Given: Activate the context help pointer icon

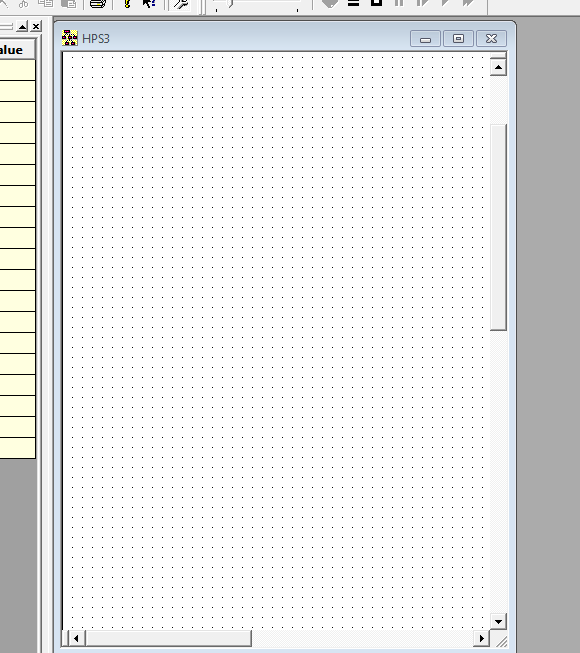Looking at the screenshot, I should pyautogui.click(x=149, y=3).
